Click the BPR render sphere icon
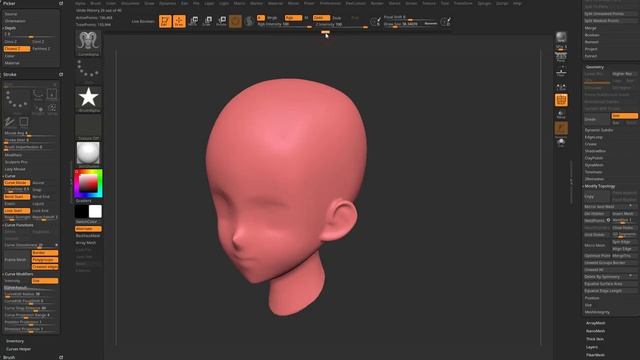Viewport: 640px width, 360px height. coord(561,37)
